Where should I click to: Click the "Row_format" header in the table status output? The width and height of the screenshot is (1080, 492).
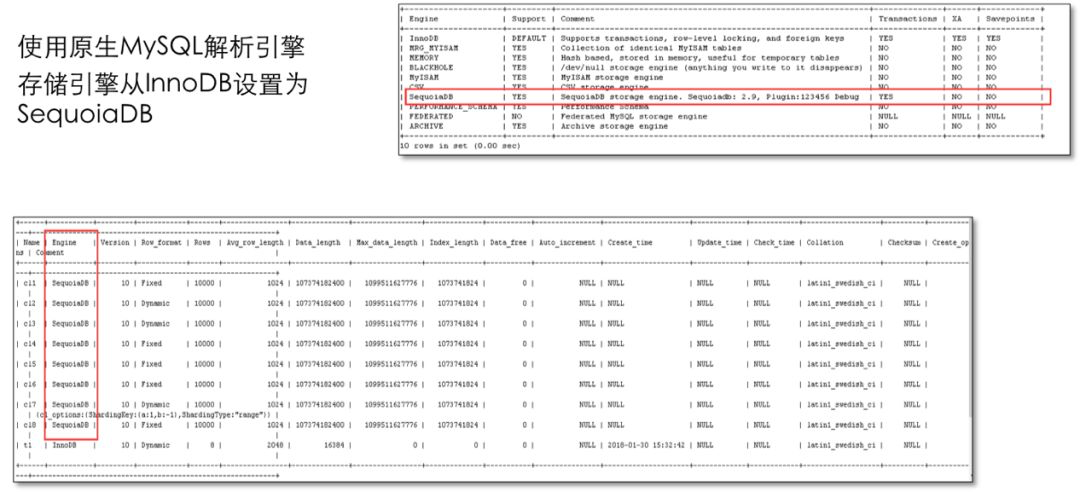161,243
